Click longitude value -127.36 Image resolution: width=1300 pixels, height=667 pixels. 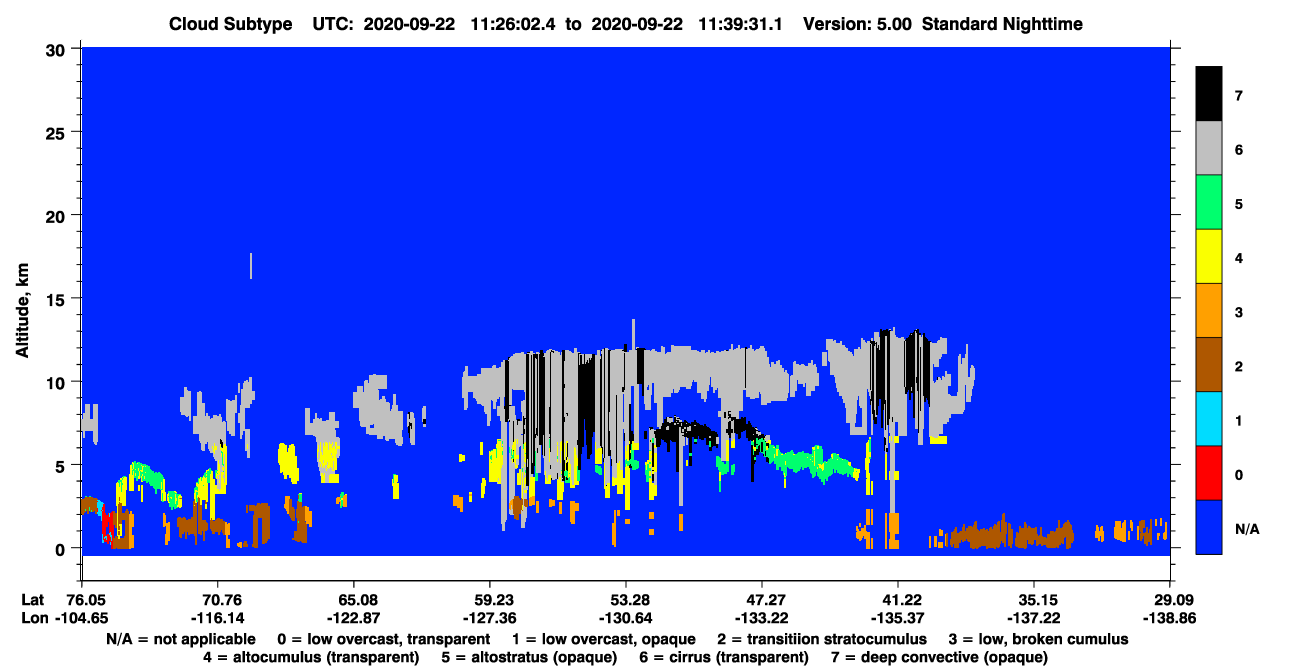(x=489, y=618)
